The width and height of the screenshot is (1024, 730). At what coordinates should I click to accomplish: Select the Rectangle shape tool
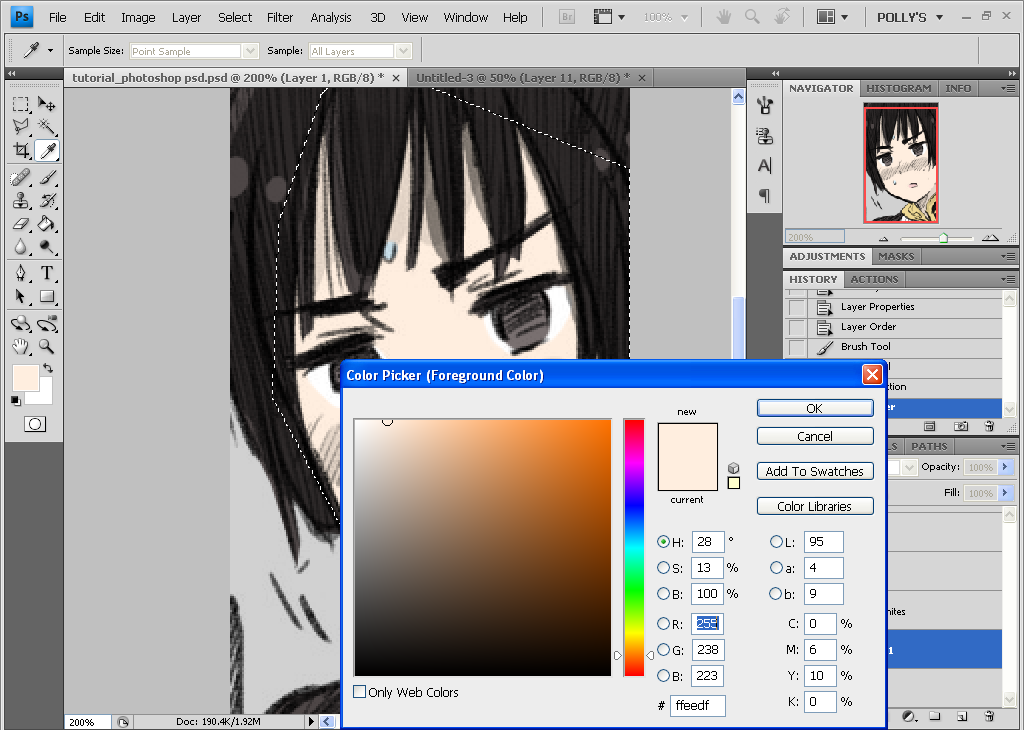[x=47, y=296]
